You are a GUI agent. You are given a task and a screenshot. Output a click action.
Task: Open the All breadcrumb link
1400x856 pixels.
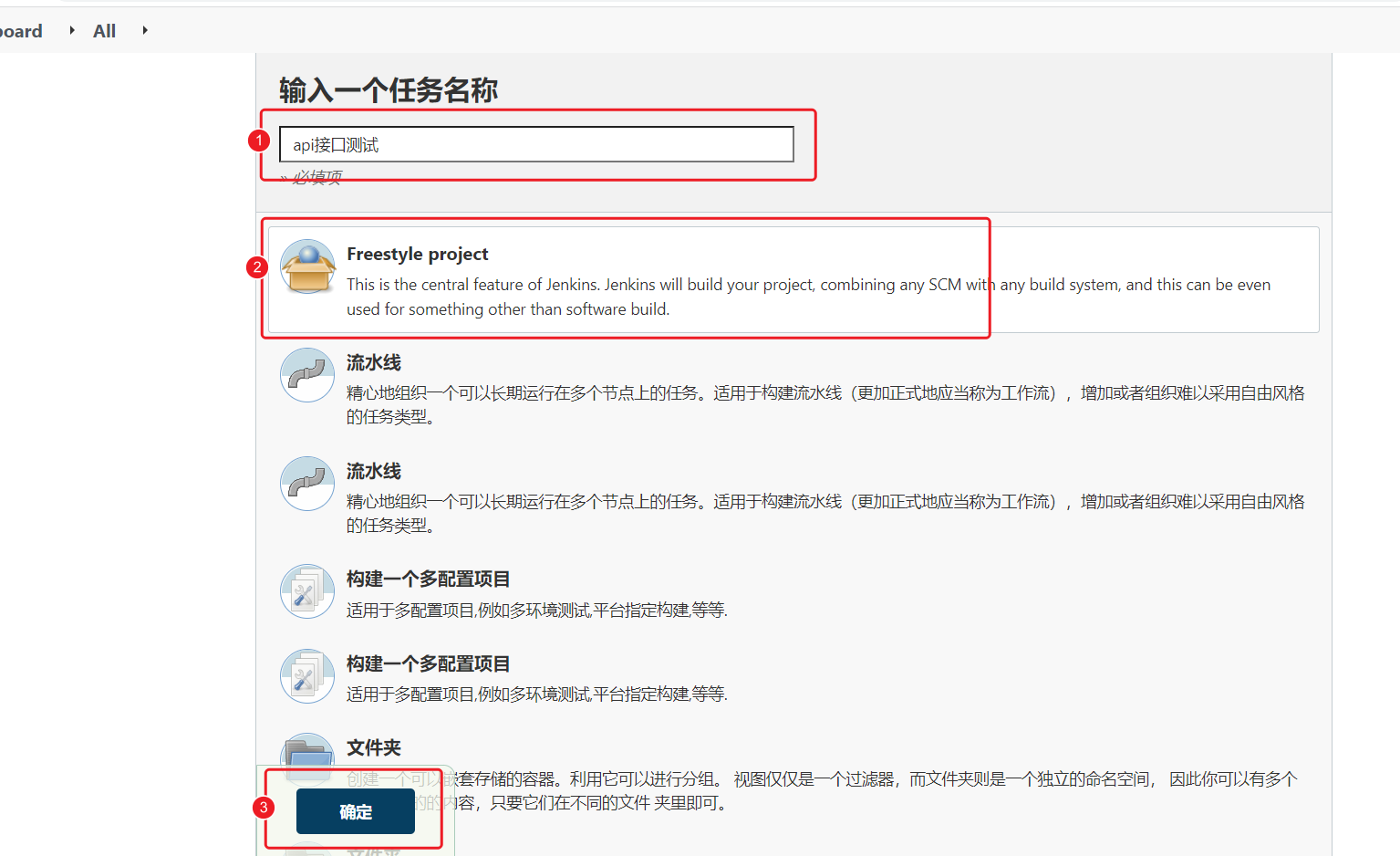click(x=105, y=31)
